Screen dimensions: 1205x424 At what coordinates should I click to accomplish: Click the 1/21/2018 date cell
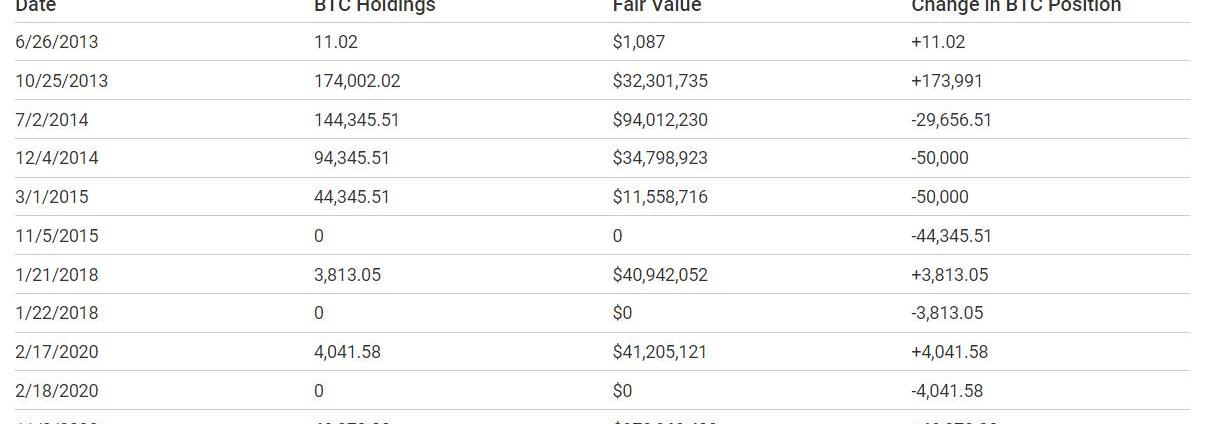pos(57,275)
